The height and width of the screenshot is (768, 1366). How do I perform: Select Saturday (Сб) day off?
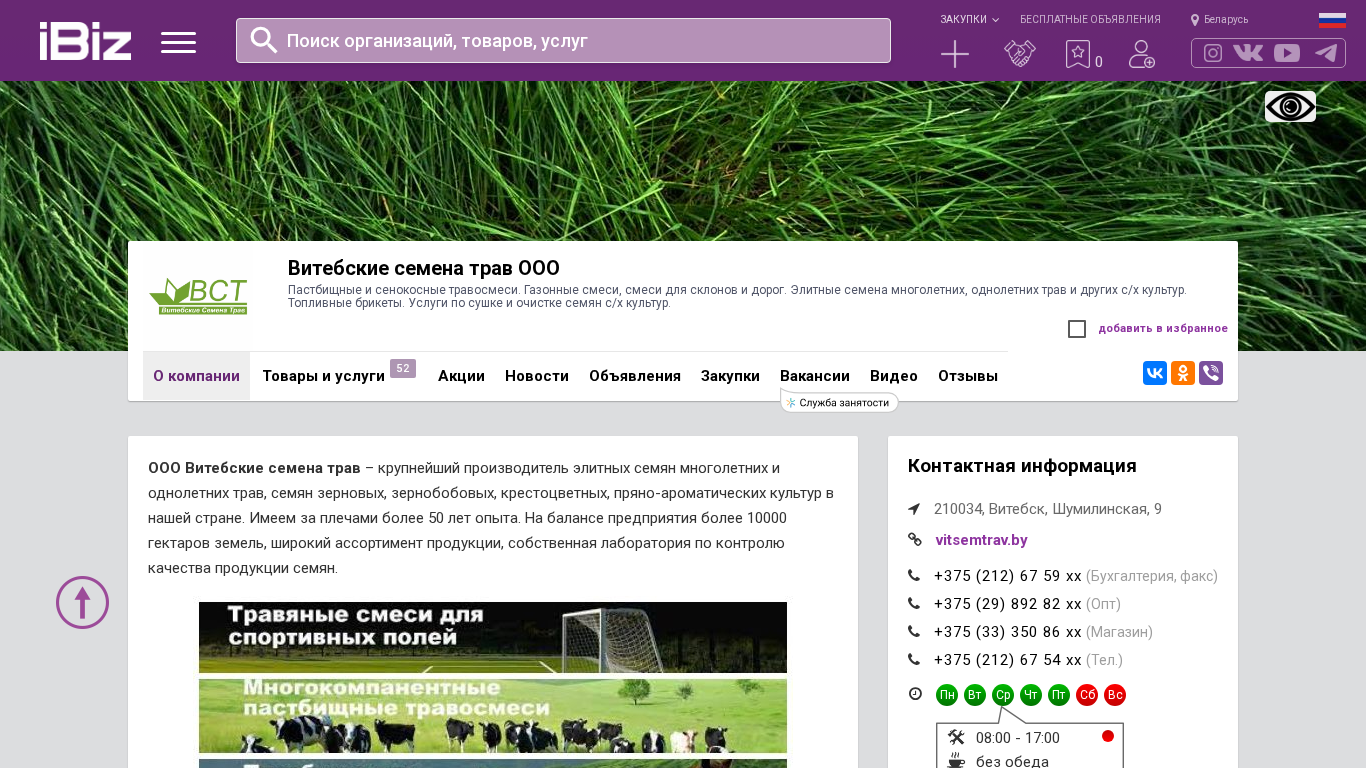pyautogui.click(x=1087, y=695)
